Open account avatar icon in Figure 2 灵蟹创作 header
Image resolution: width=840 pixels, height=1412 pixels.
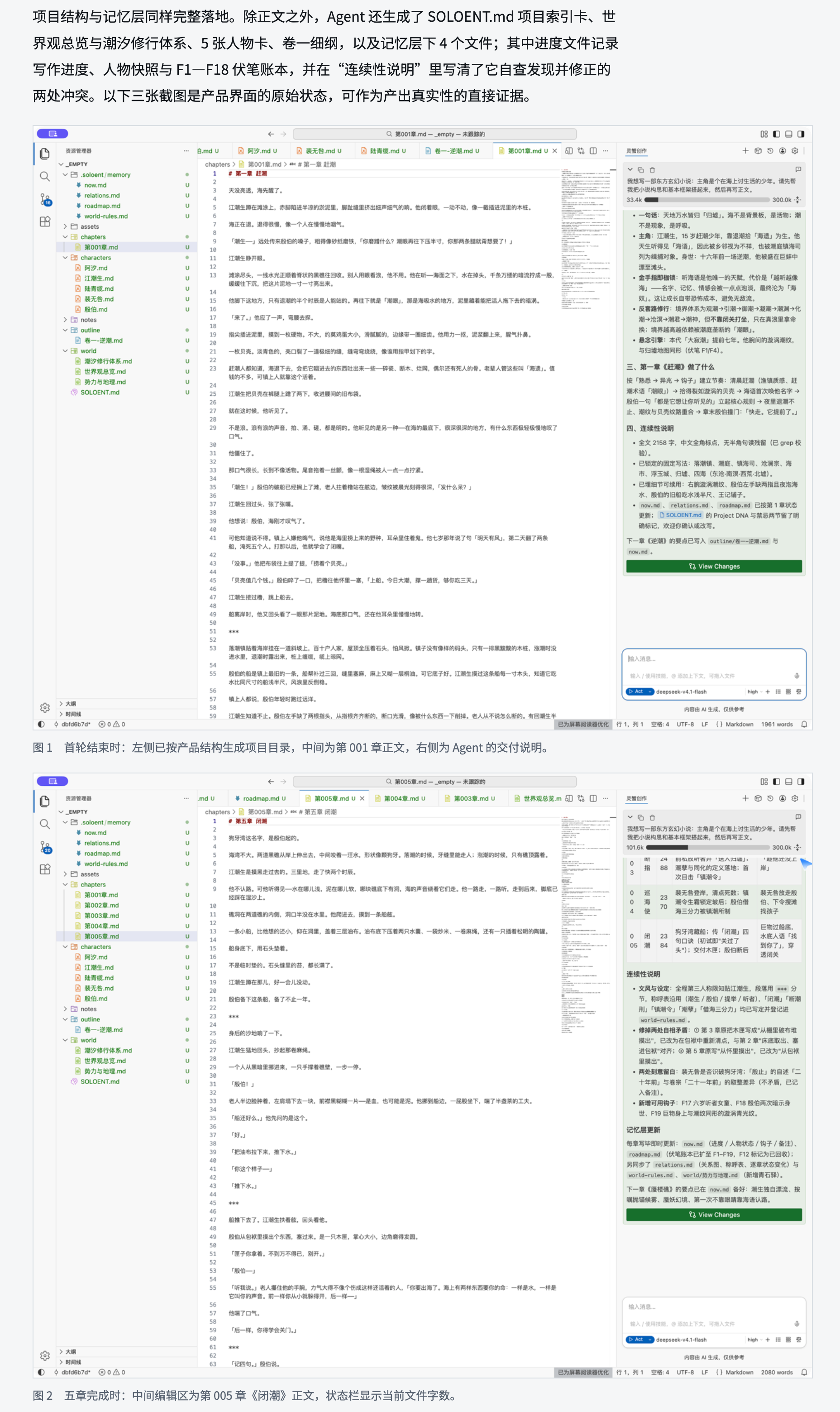click(782, 798)
